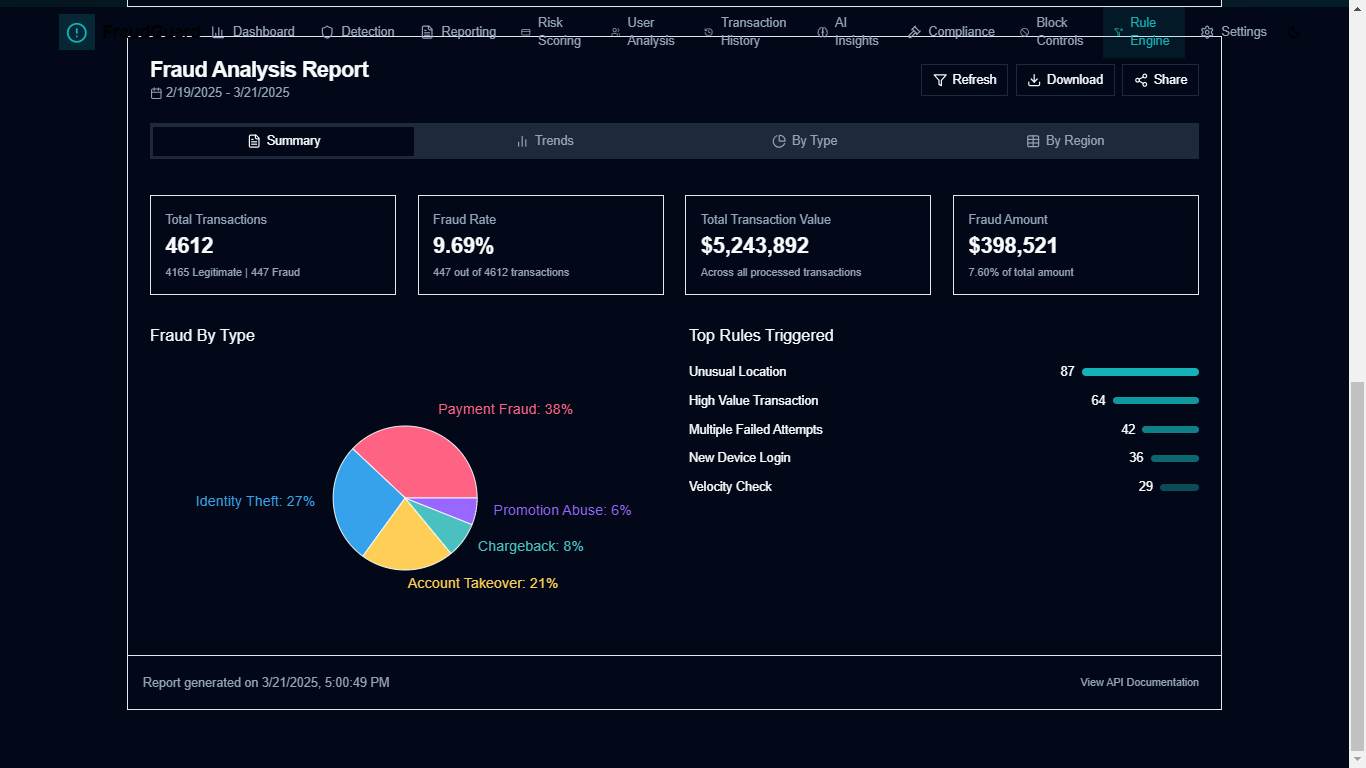Click the "Top Rules Triggered" heading
The width and height of the screenshot is (1366, 768).
[761, 336]
